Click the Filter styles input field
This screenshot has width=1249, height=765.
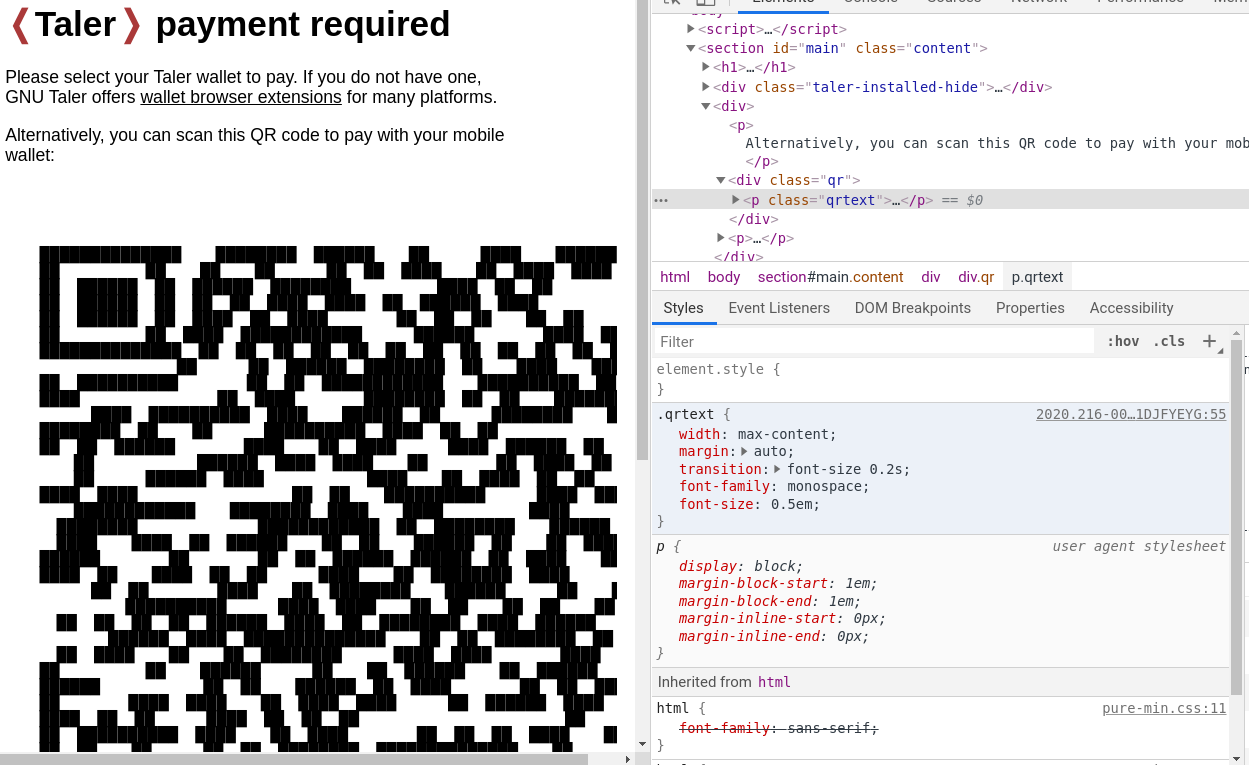(875, 341)
